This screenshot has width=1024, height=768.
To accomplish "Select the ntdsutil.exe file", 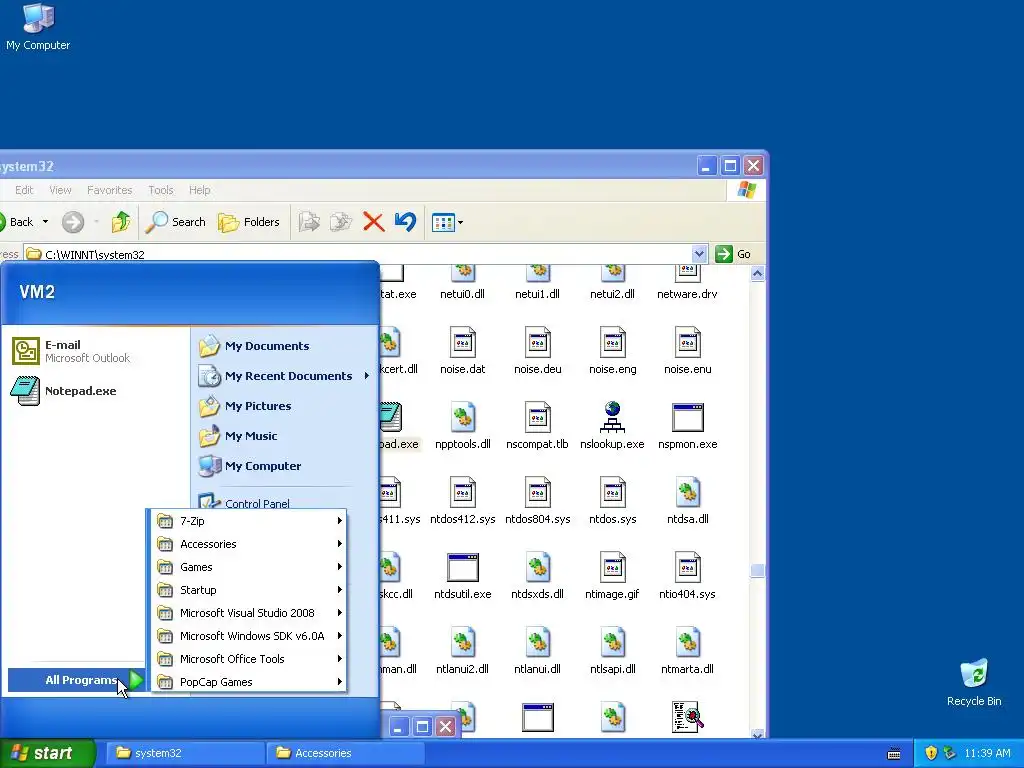I will (x=462, y=576).
